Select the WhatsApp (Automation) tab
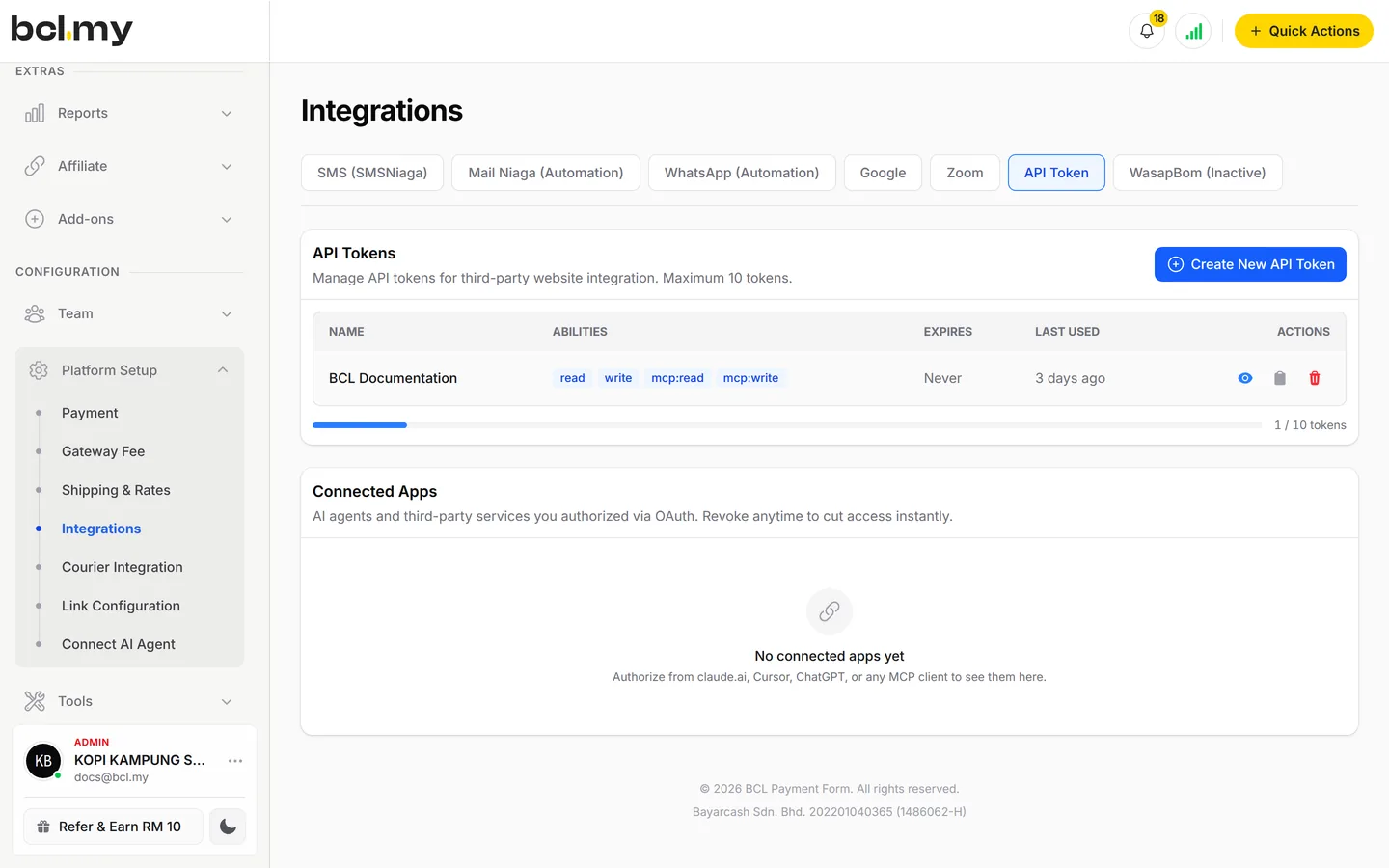 point(742,173)
